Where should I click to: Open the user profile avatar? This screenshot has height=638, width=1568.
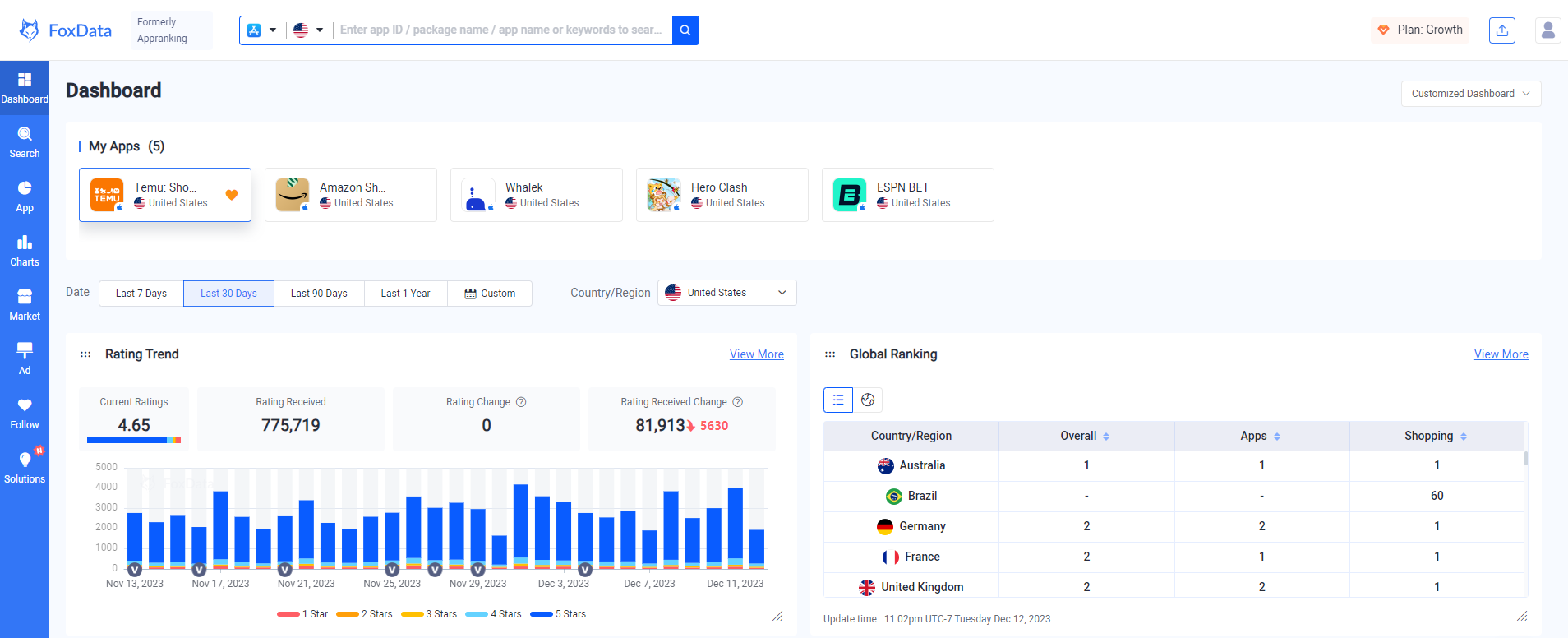1548,30
